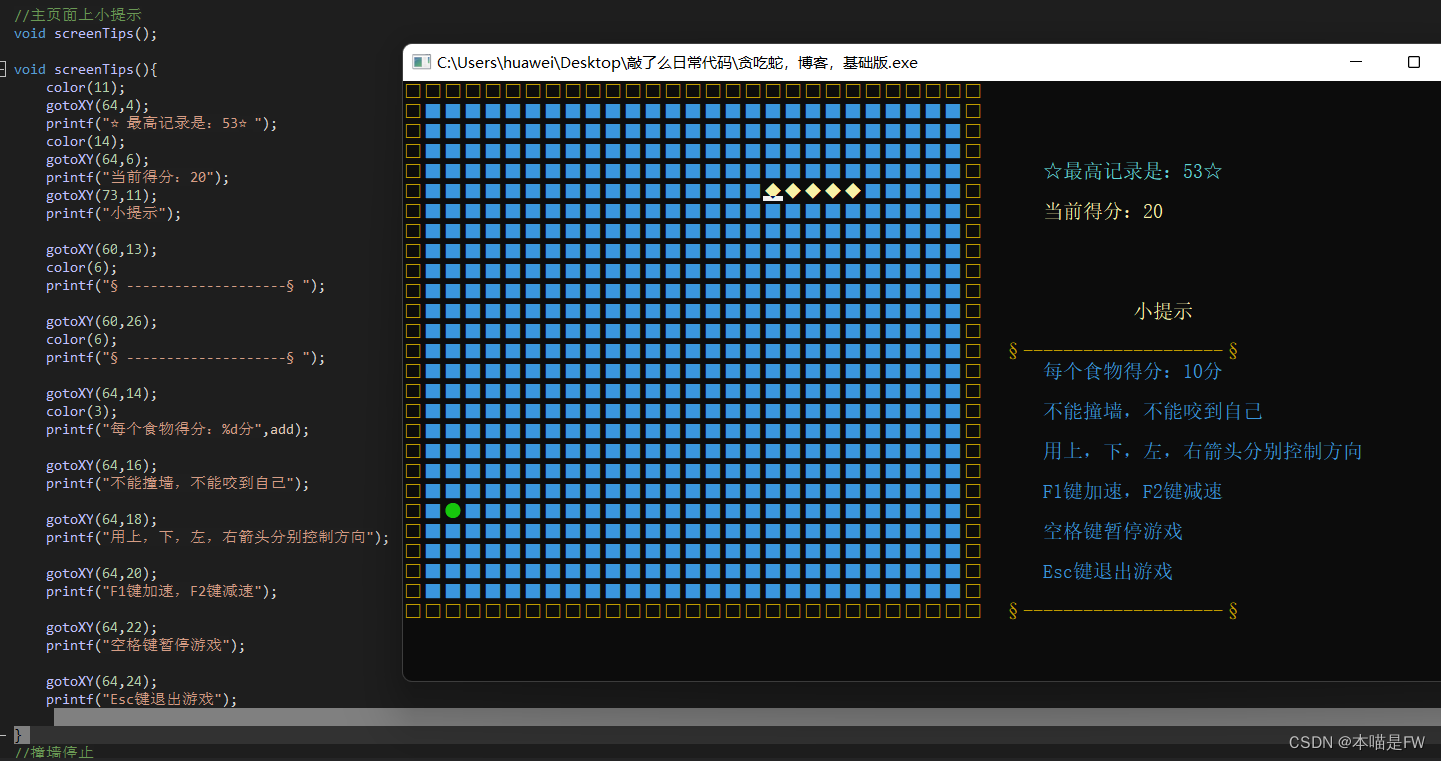Click the printf 最高记录是 code line

pos(162,123)
